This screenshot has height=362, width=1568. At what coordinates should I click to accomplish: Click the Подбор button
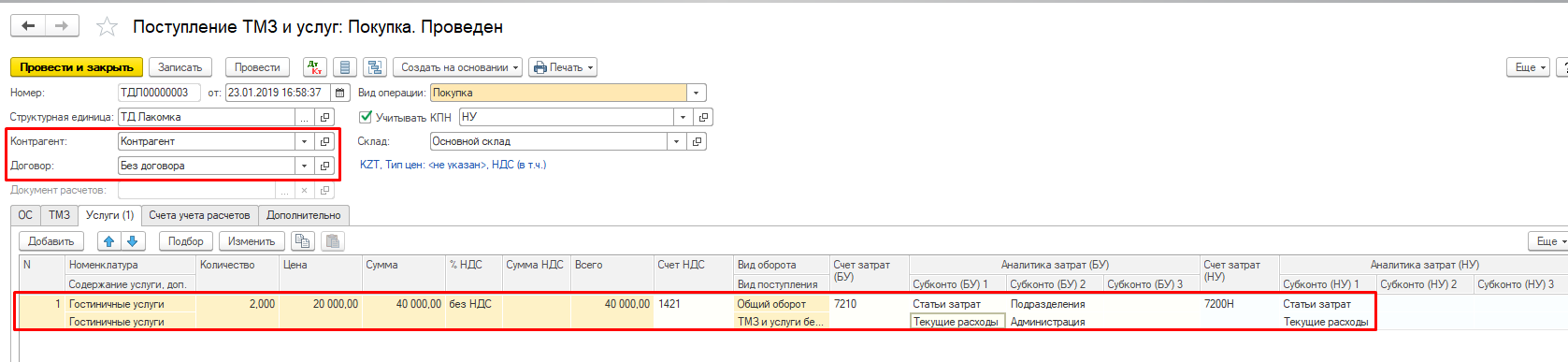[x=186, y=241]
